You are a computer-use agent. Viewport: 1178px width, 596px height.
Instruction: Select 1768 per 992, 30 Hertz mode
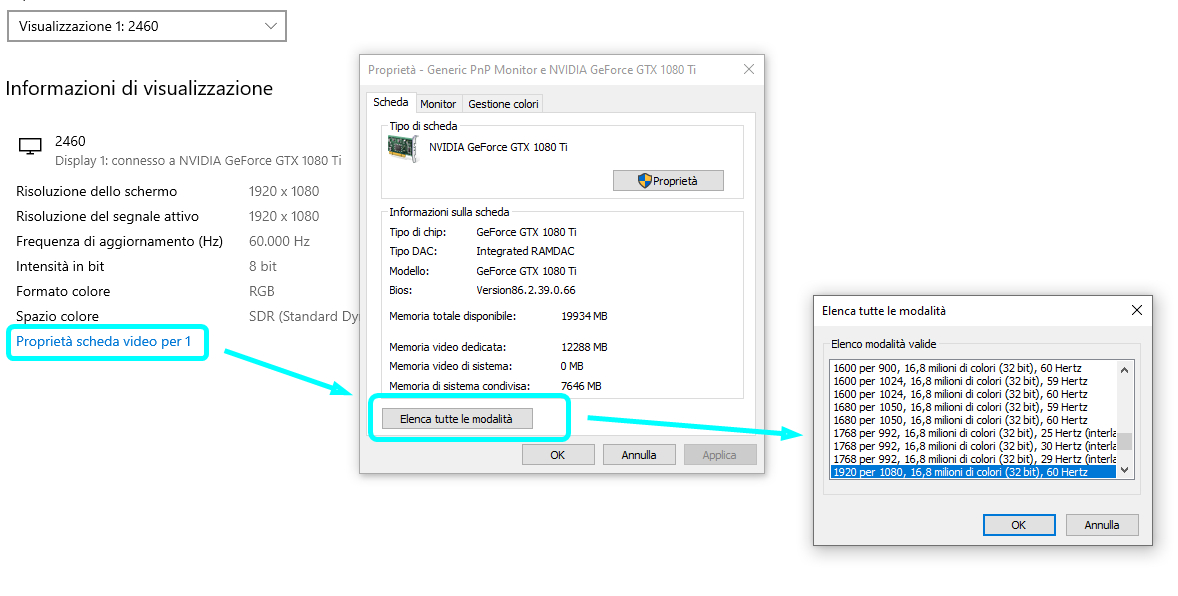click(974, 446)
